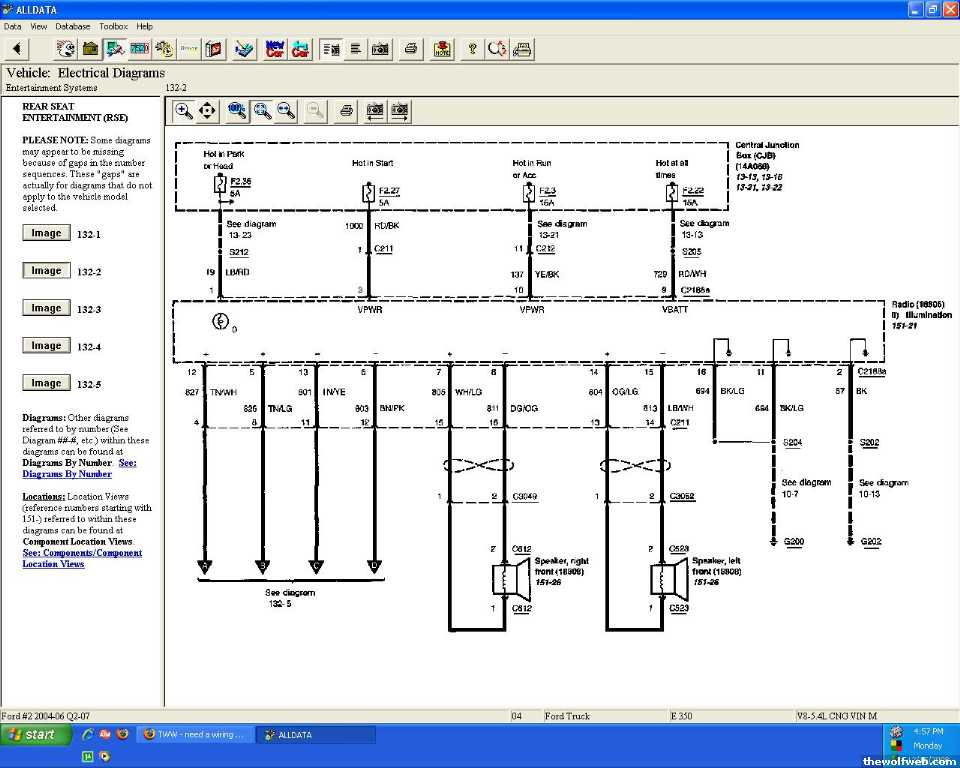Click the question mark help icon

(x=472, y=48)
